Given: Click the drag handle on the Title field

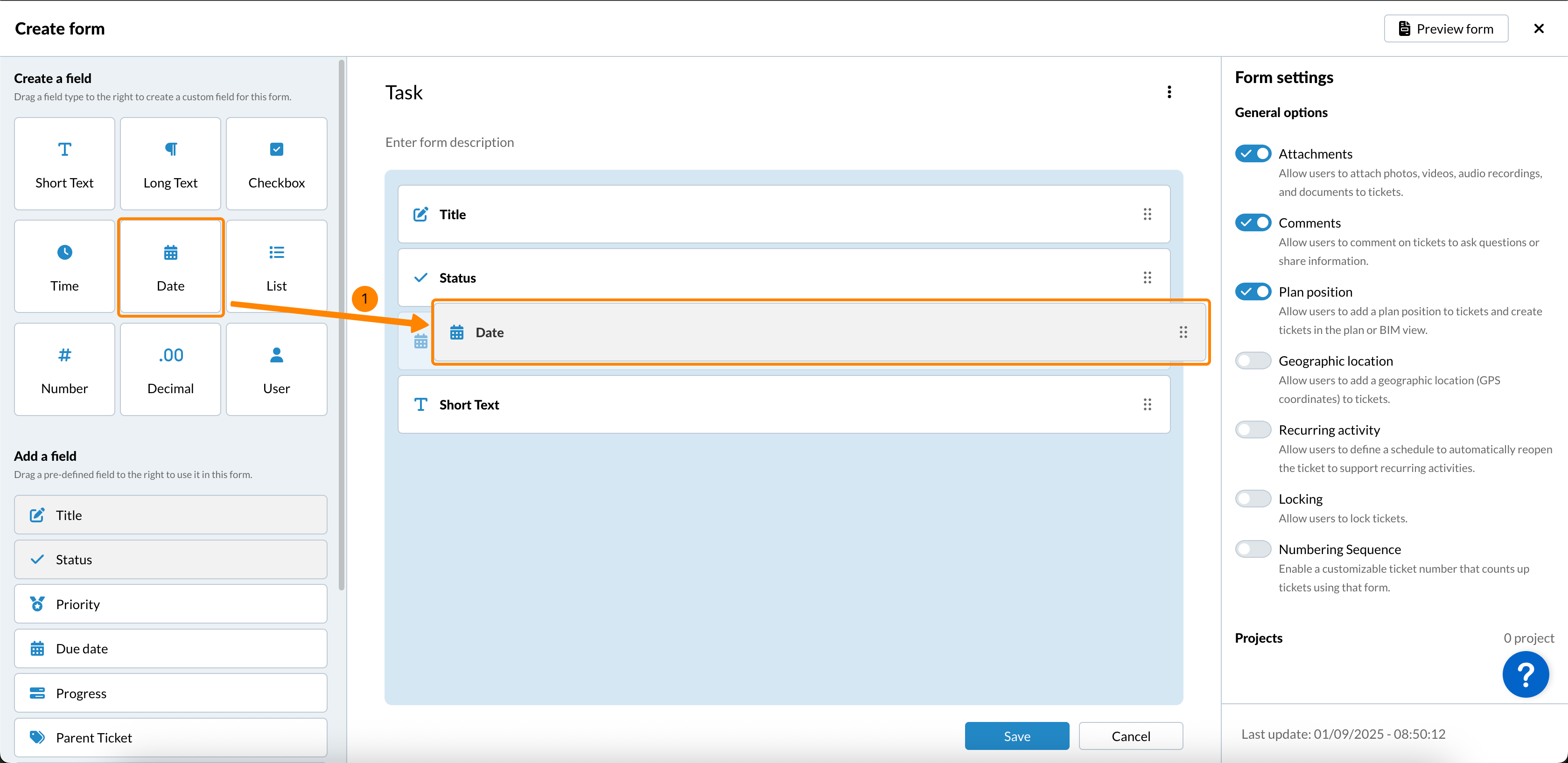Looking at the screenshot, I should click(1148, 214).
